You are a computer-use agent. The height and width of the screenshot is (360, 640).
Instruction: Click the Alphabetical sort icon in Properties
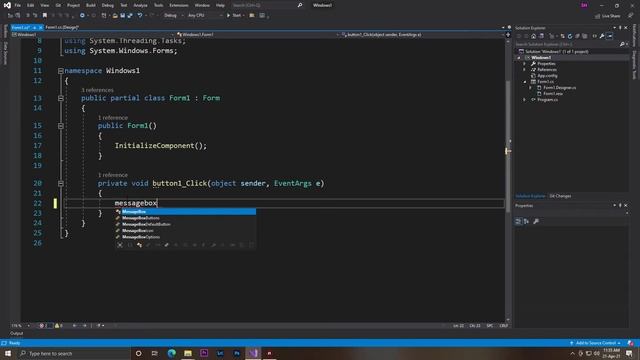527,221
